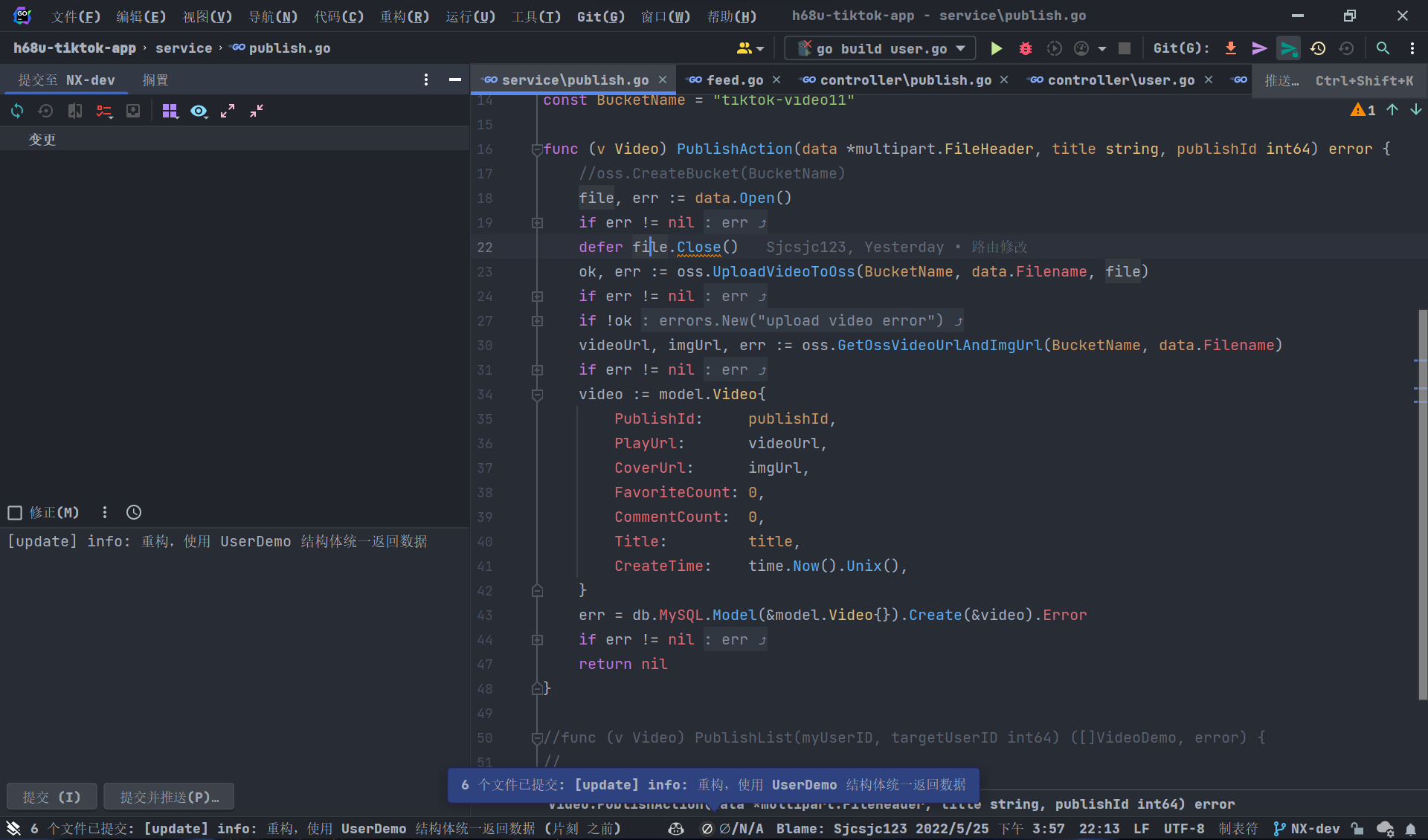
Task: Close the service\publish.go tab
Action: [x=662, y=80]
